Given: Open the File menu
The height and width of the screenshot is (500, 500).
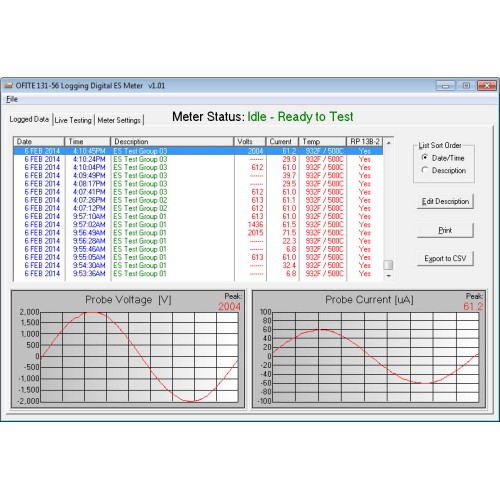Looking at the screenshot, I should coord(12,99).
